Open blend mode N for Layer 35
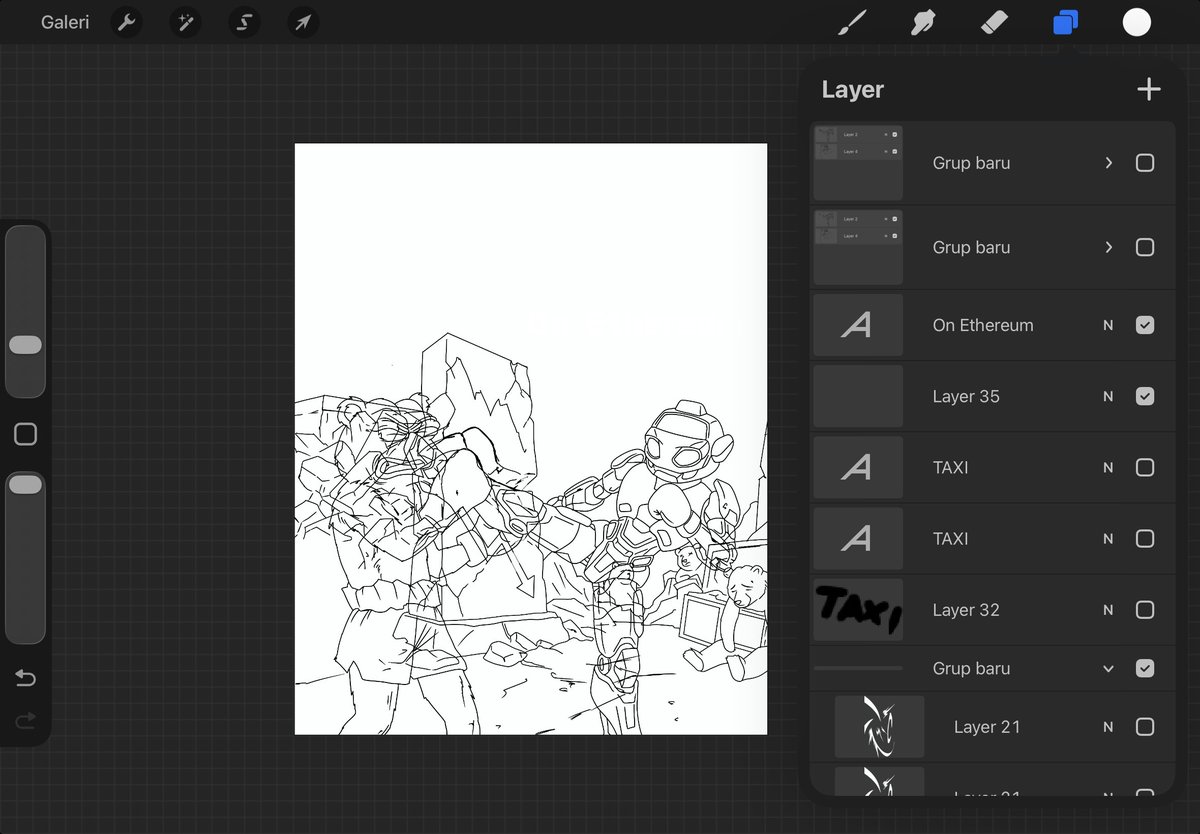The image size is (1200, 834). [x=1108, y=396]
